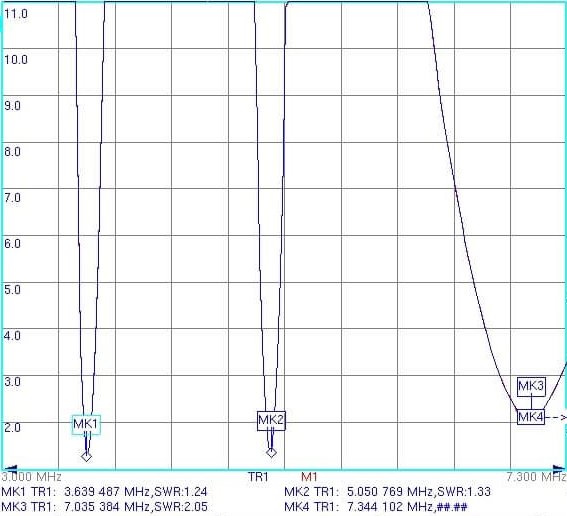Select the MK4 marker label box
The width and height of the screenshot is (567, 516).
530,417
